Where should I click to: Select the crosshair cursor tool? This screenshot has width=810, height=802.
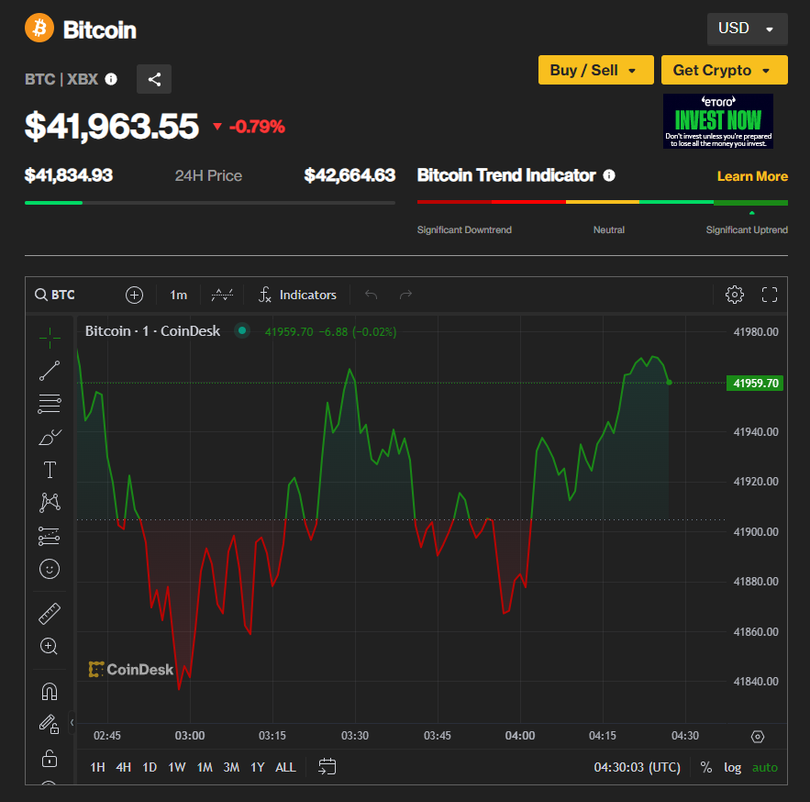tap(49, 338)
